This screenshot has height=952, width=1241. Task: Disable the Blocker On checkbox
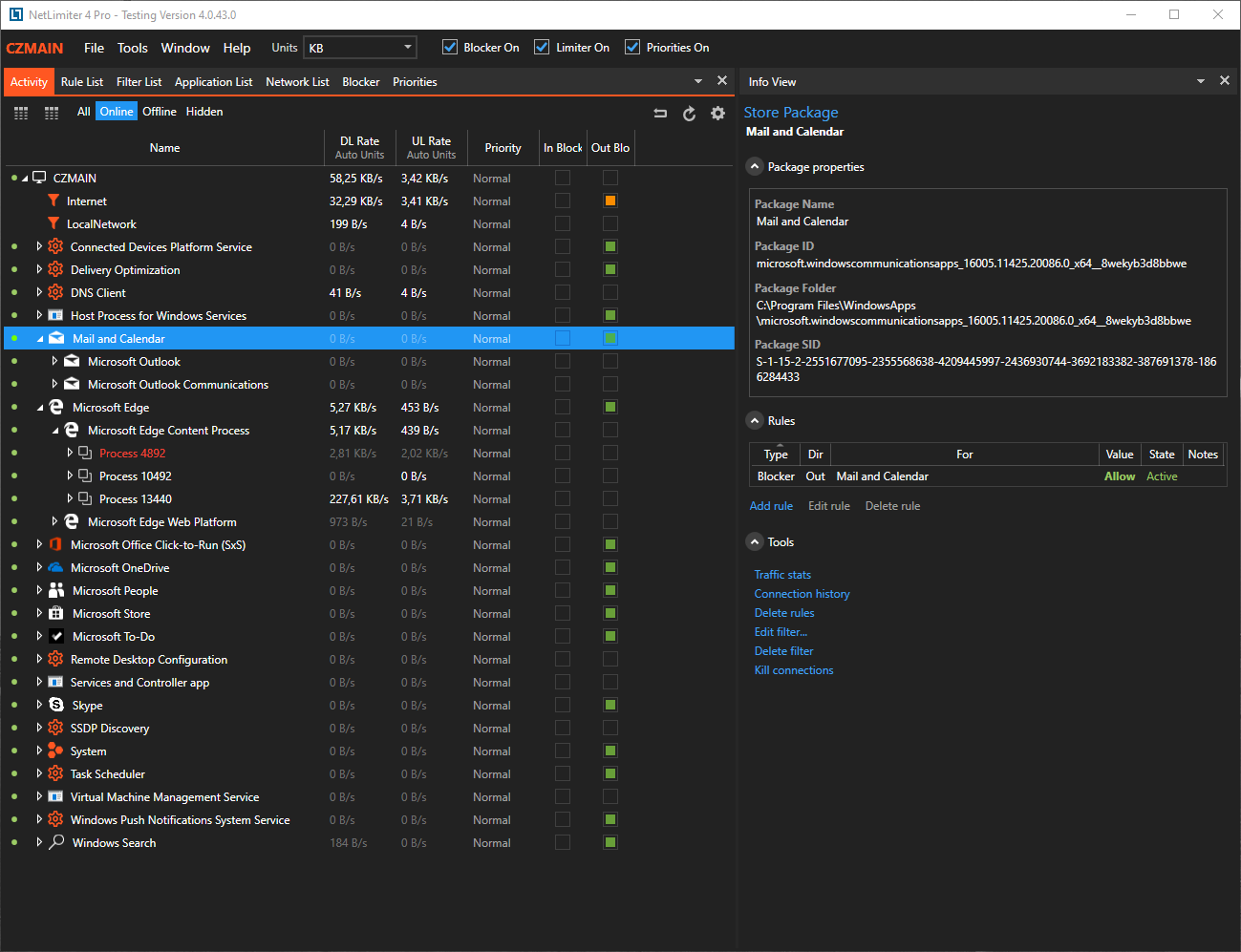tap(449, 47)
